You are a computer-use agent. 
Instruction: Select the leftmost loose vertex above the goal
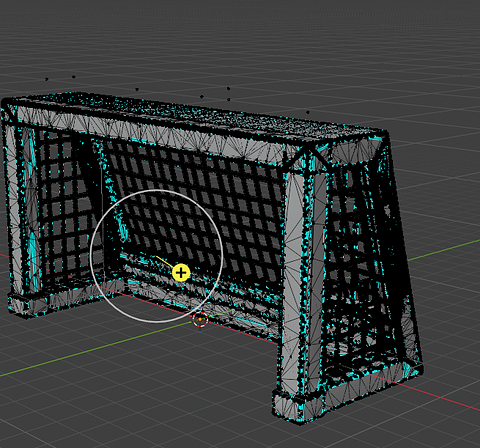tap(46, 79)
